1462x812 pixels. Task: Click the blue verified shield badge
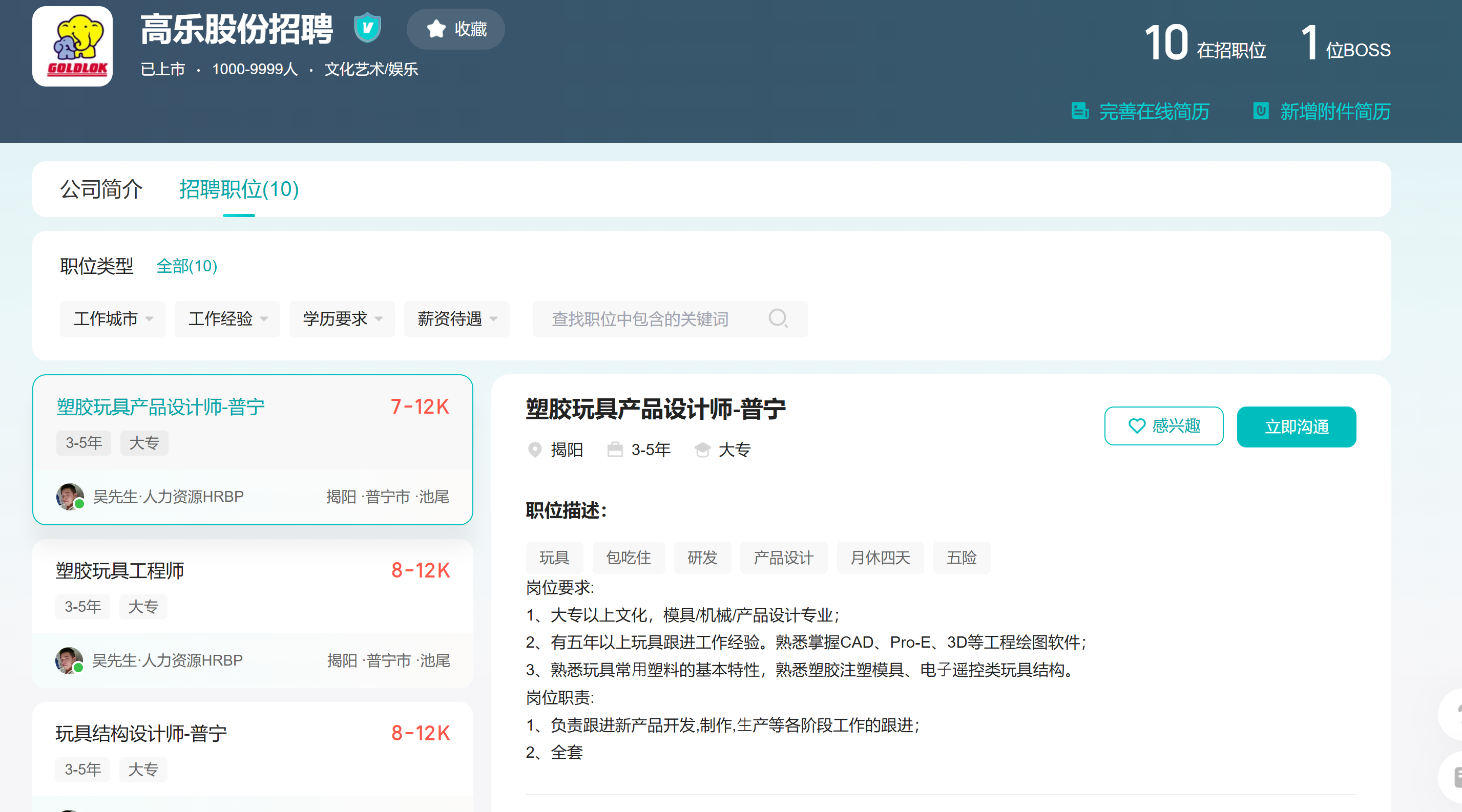(x=367, y=28)
